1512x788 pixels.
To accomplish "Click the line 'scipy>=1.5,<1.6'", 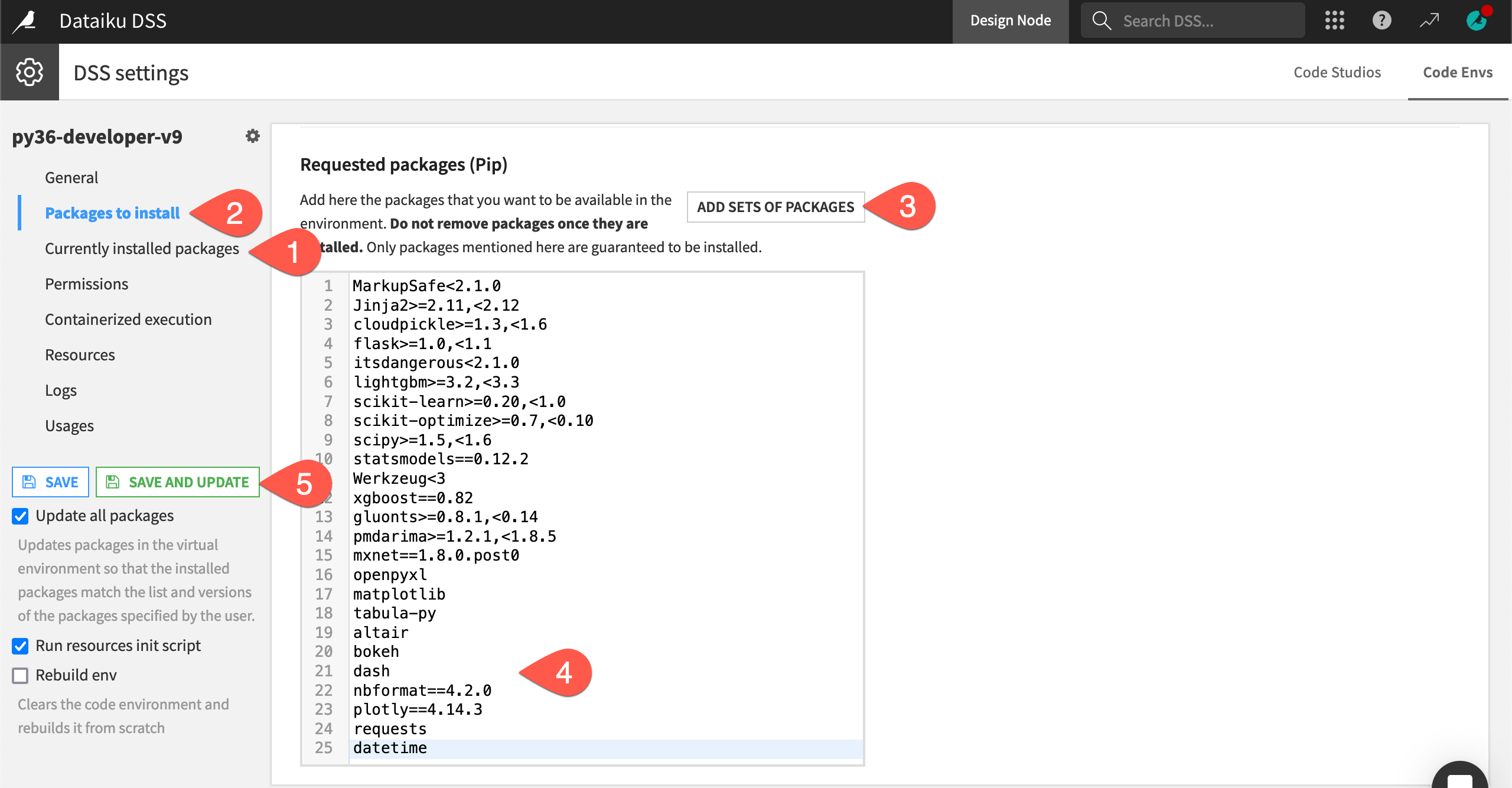I will (422, 440).
